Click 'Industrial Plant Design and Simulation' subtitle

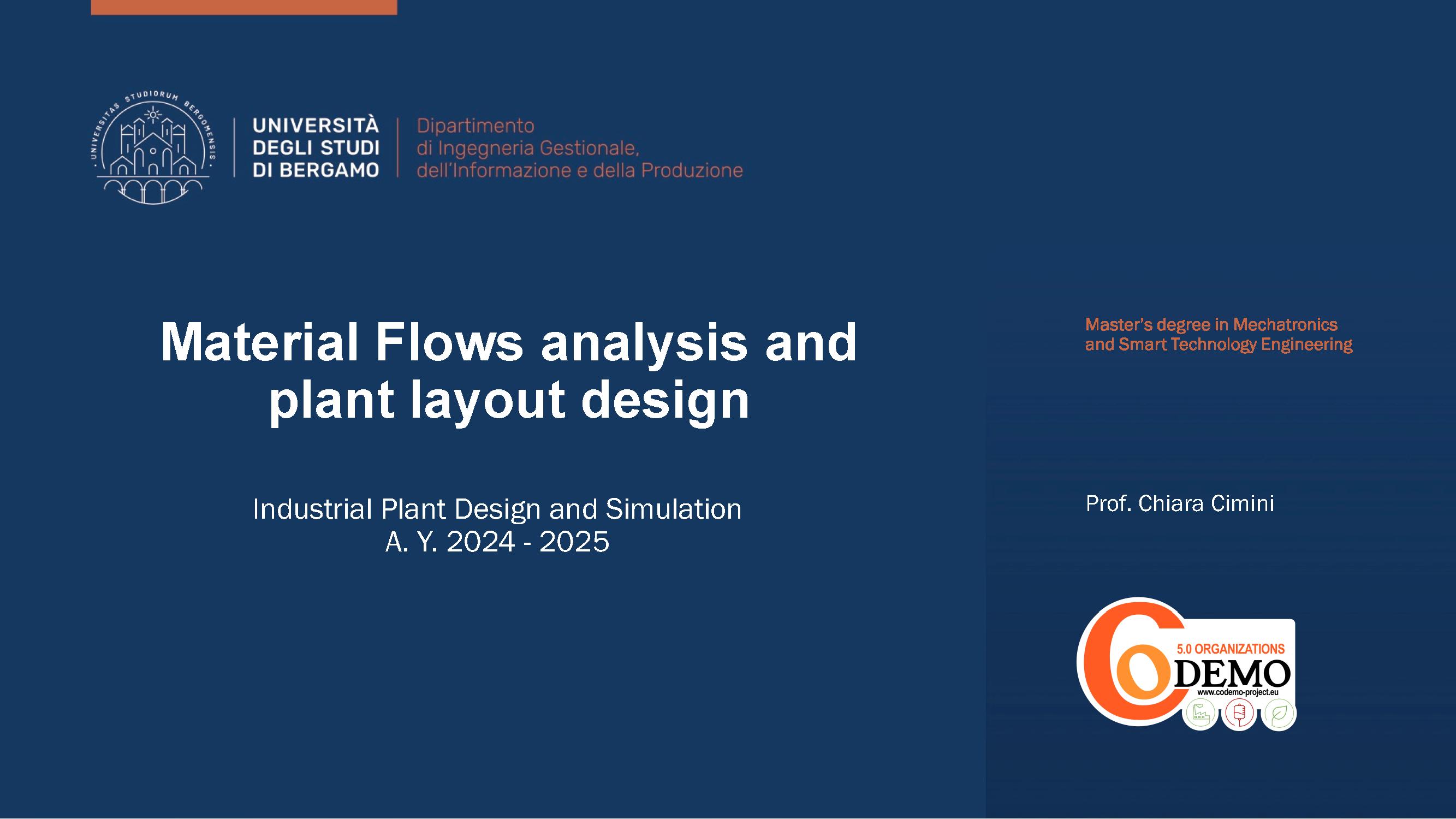click(497, 509)
